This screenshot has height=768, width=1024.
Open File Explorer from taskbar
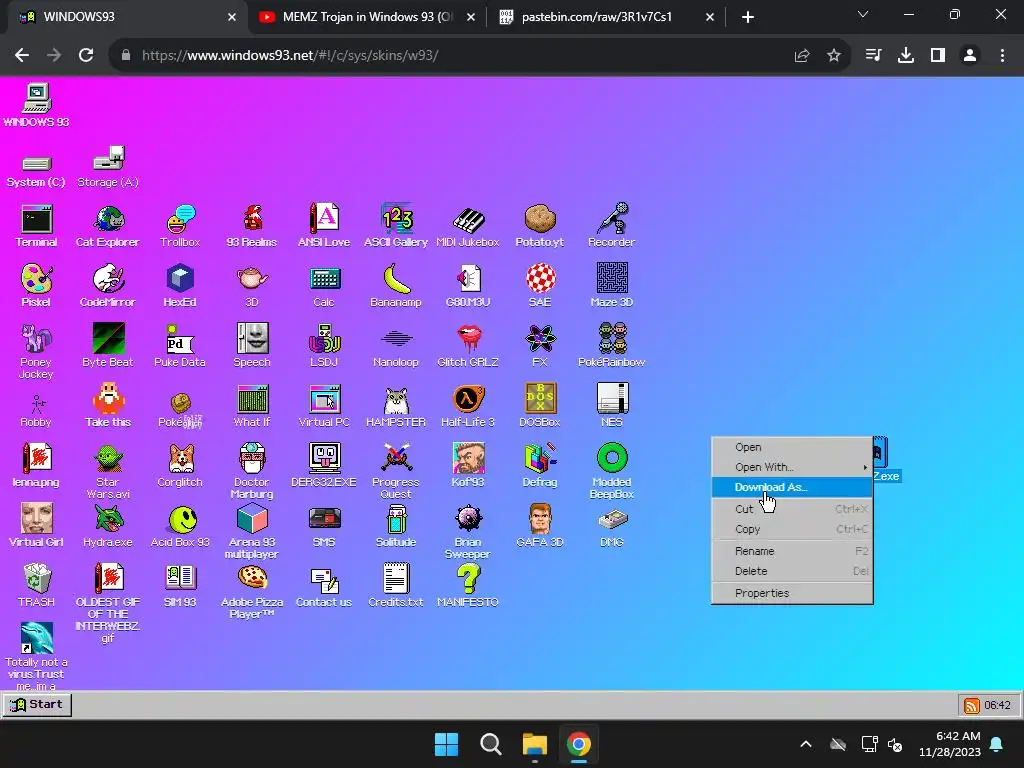click(535, 744)
